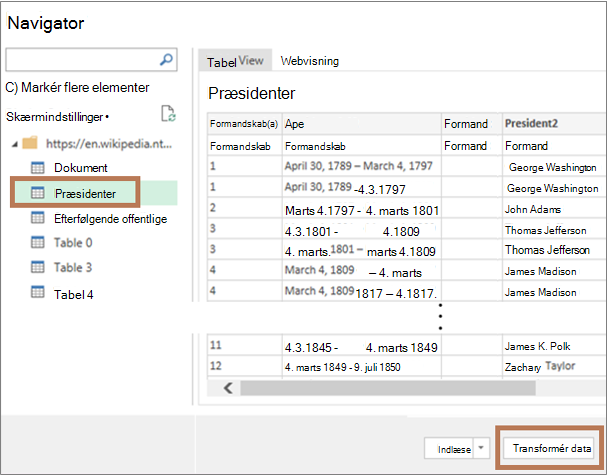
Task: Open the Indlæse dropdown arrow
Action: [x=481, y=448]
